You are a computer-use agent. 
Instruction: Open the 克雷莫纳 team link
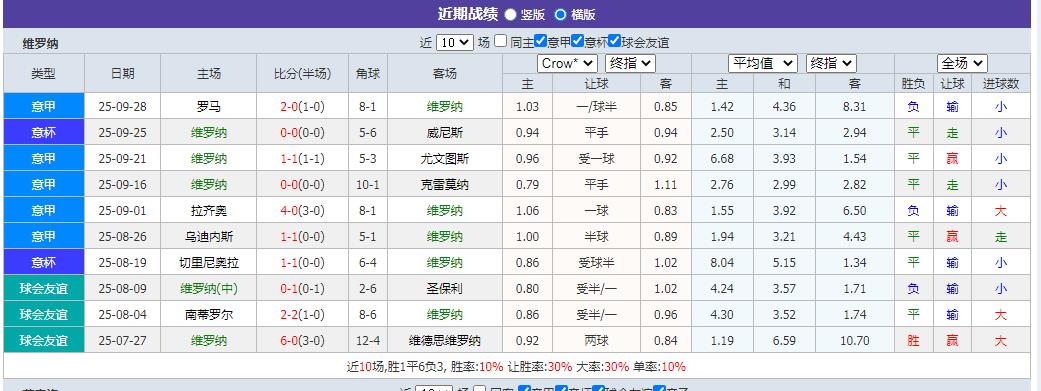pyautogui.click(x=444, y=185)
